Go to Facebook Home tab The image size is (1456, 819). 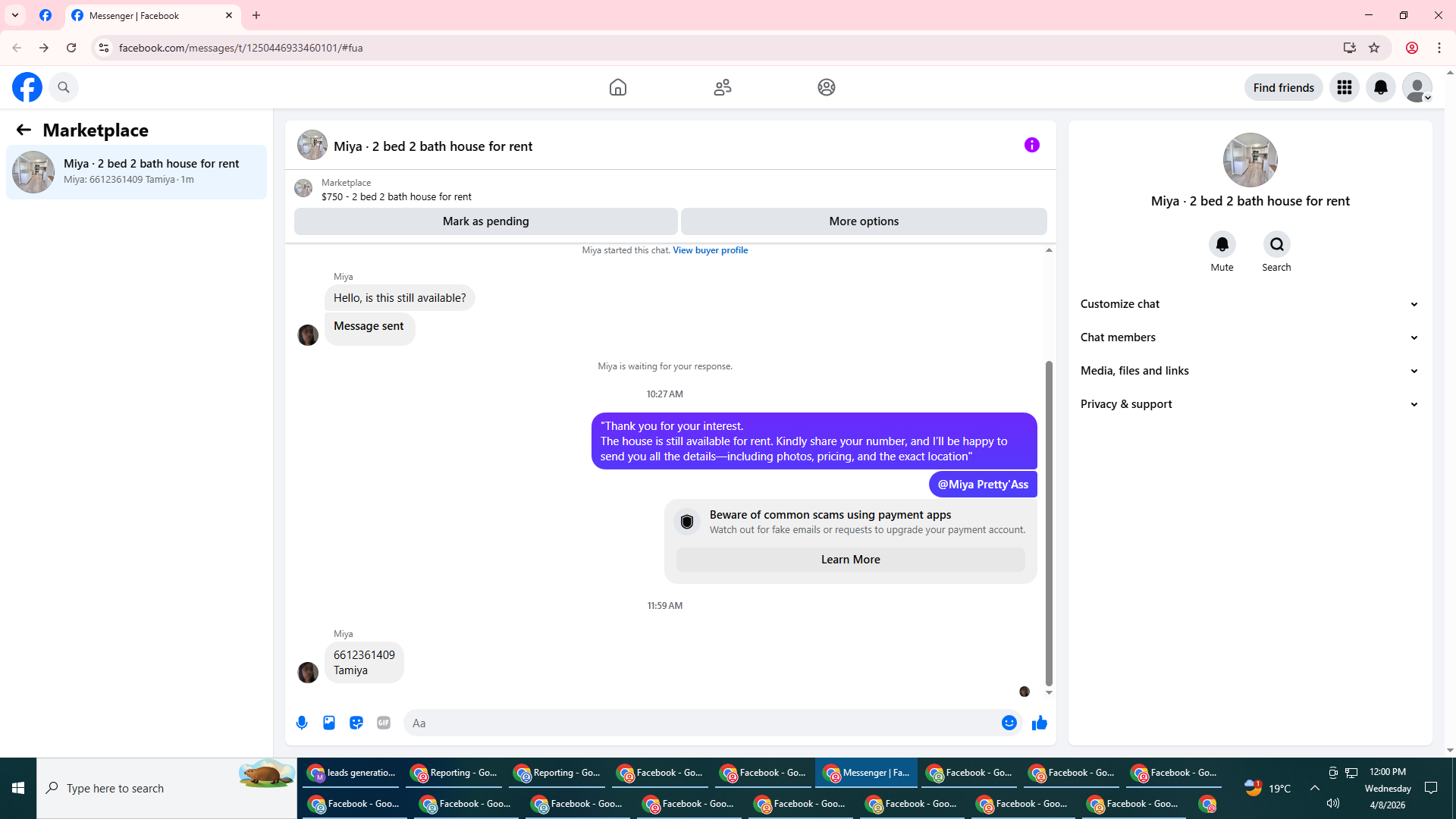click(x=617, y=87)
